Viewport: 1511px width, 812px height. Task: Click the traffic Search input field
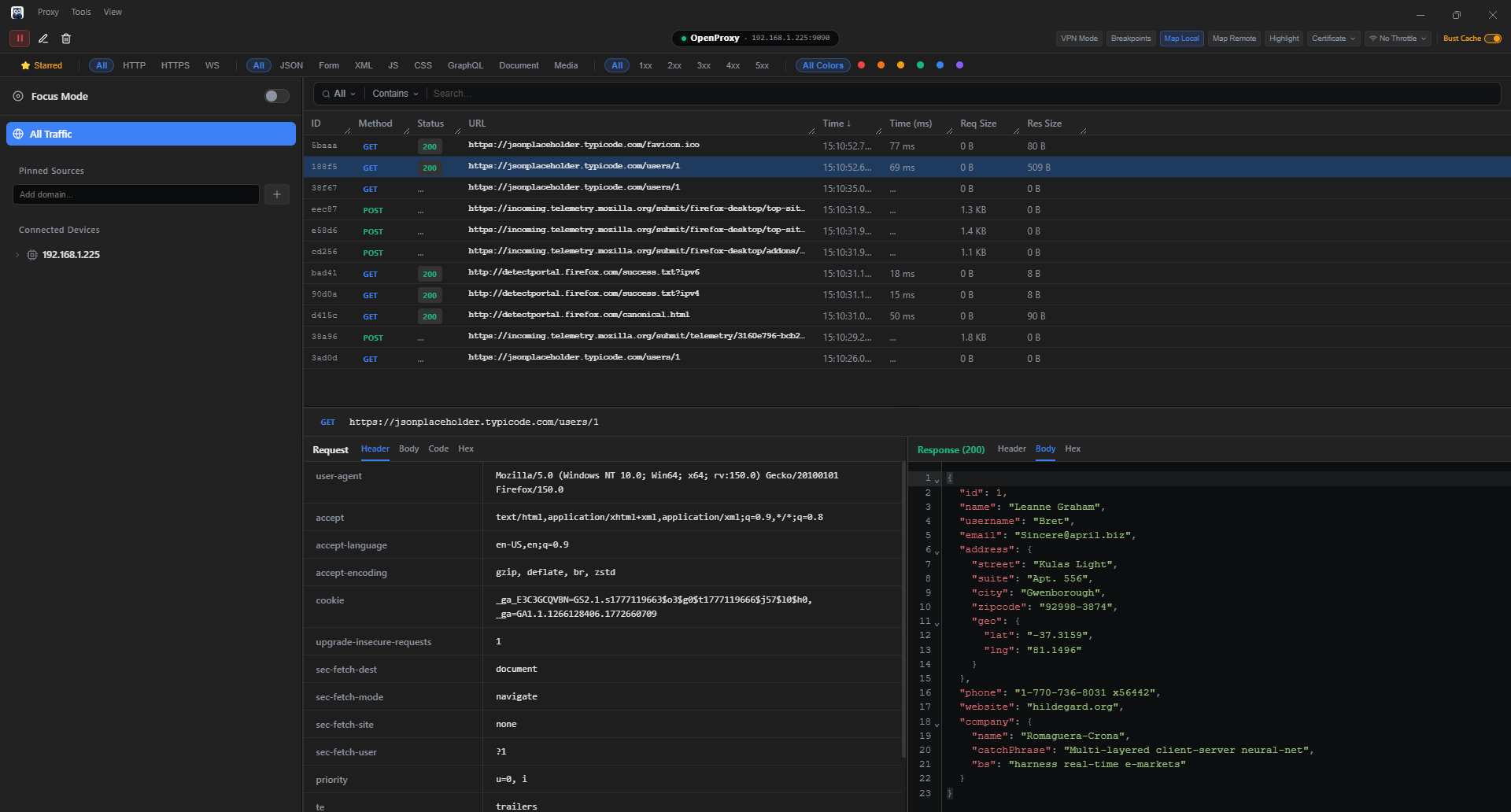tap(963, 94)
